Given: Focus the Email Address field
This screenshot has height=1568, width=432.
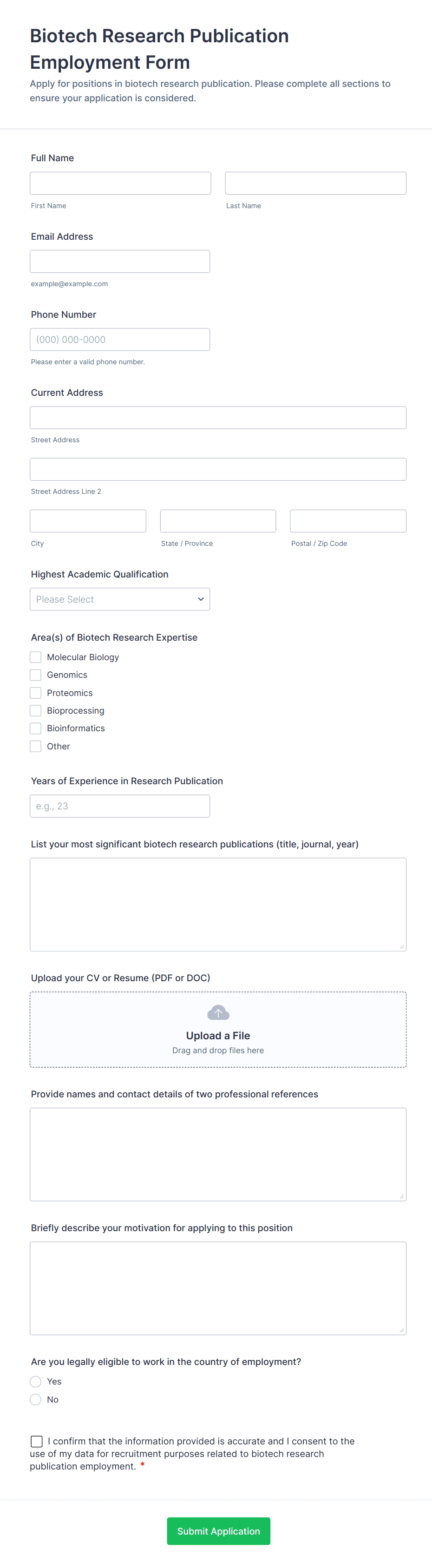Looking at the screenshot, I should click(120, 261).
